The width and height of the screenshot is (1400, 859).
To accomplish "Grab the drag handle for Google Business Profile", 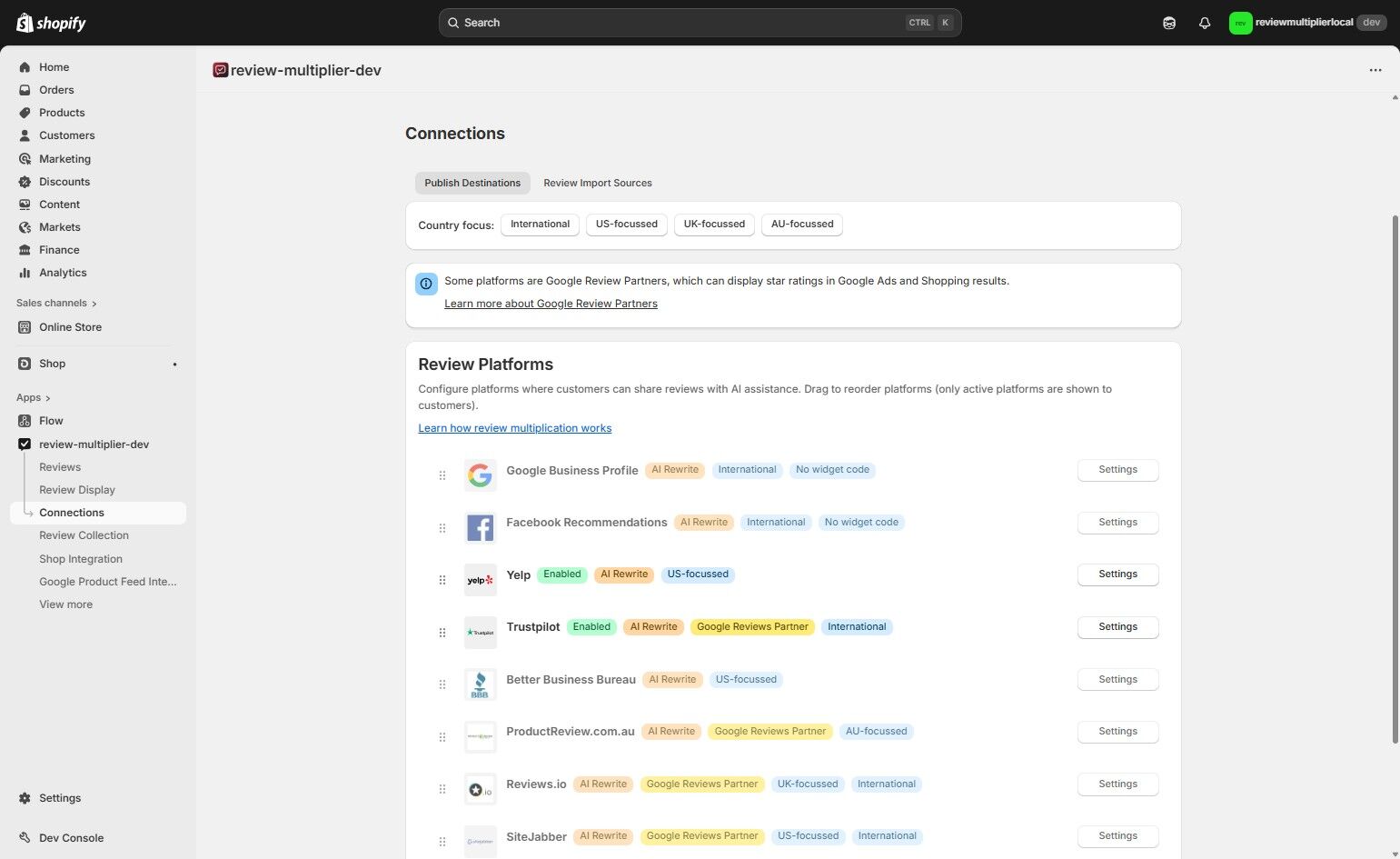I will click(442, 475).
